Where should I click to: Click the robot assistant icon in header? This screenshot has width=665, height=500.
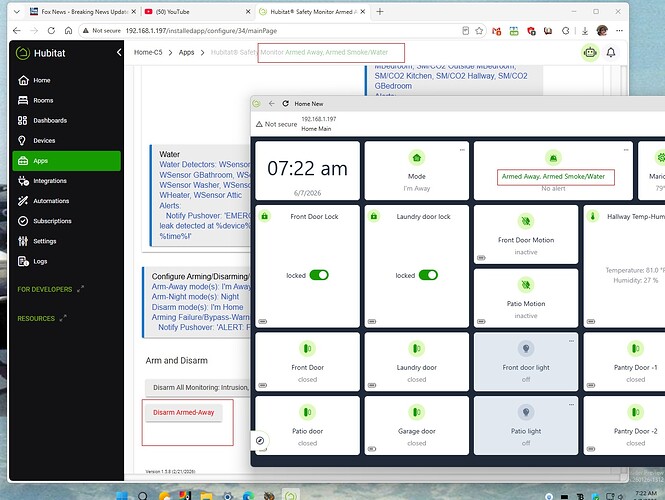click(x=590, y=53)
